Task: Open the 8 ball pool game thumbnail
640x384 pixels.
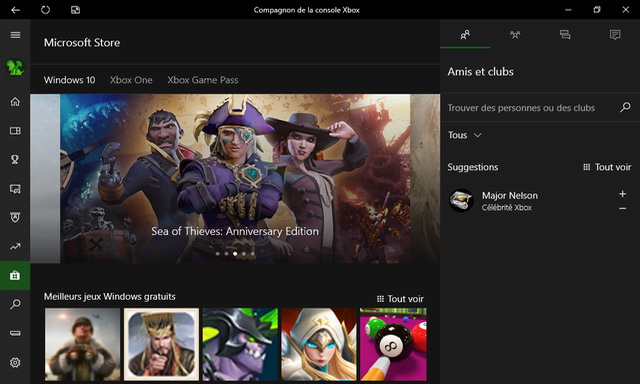Action: (x=393, y=344)
